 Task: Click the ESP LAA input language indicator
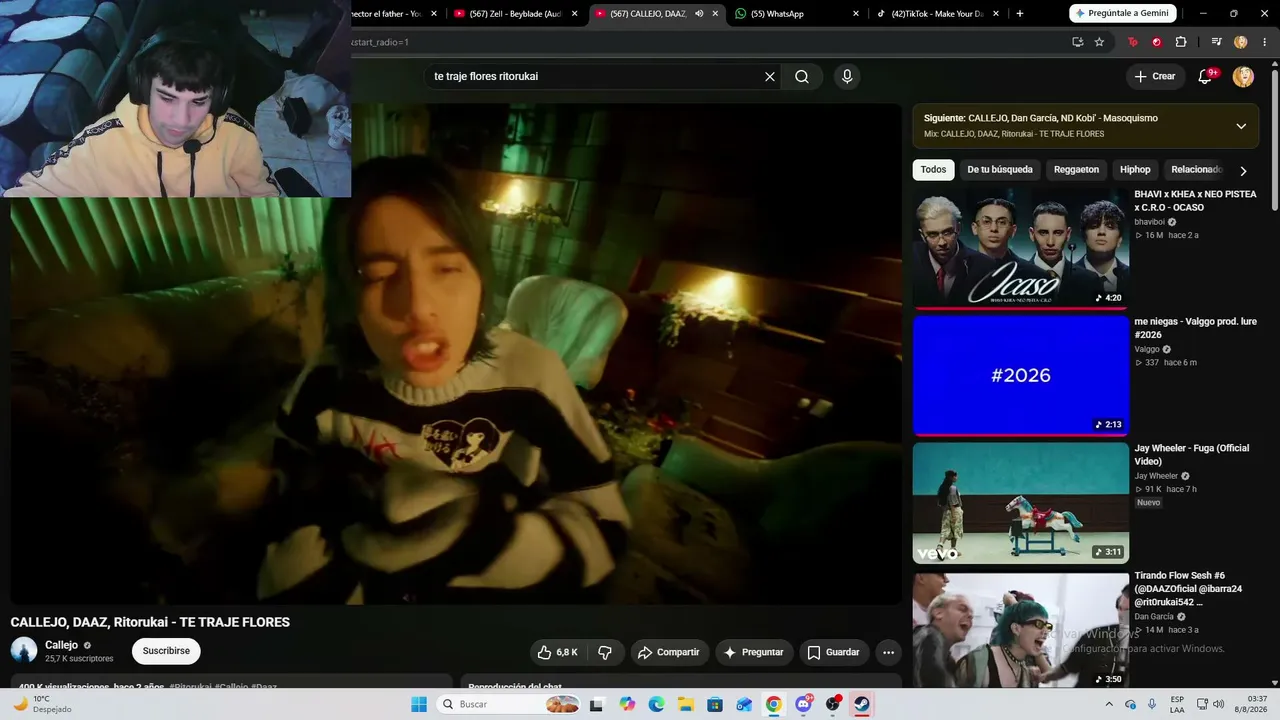pyautogui.click(x=1177, y=704)
